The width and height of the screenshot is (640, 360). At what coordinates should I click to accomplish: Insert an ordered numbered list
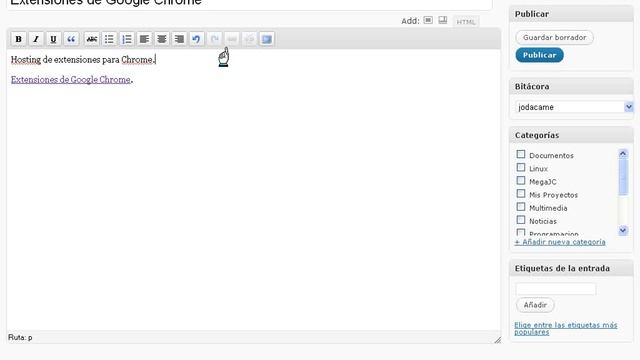coord(127,39)
